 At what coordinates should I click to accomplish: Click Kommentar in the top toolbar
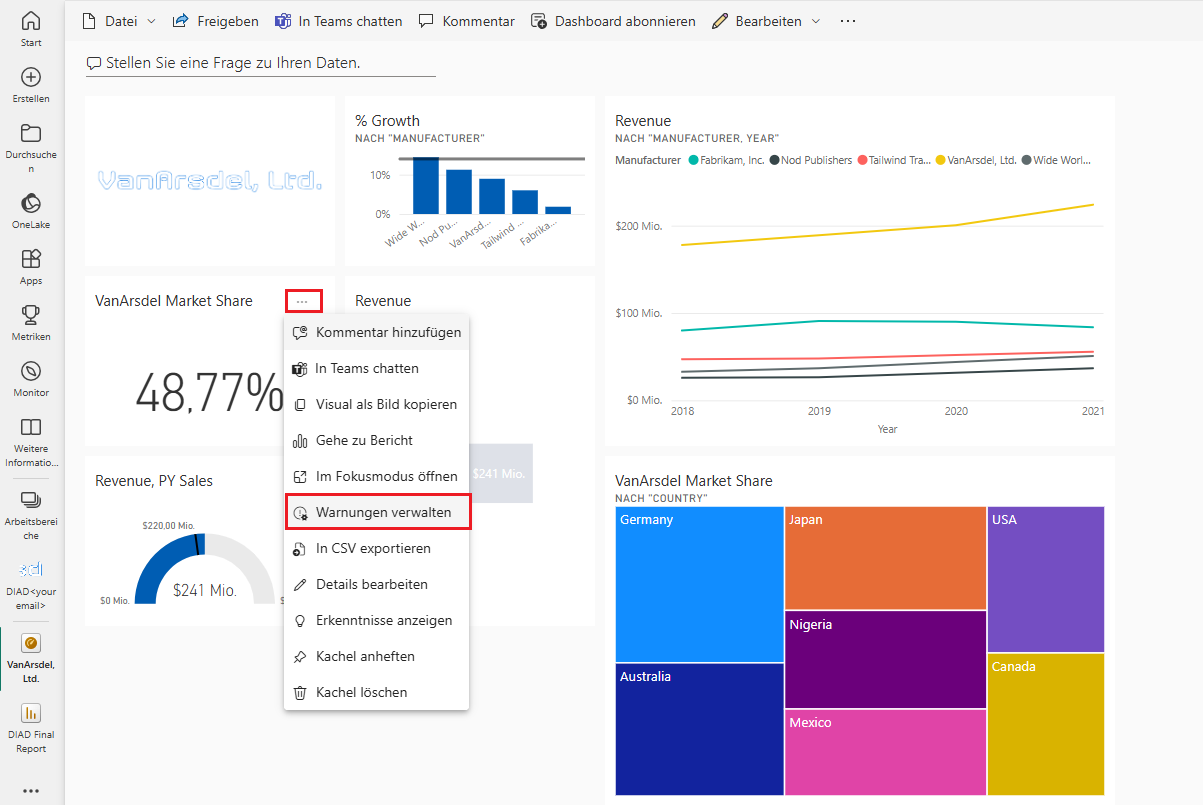(x=467, y=21)
